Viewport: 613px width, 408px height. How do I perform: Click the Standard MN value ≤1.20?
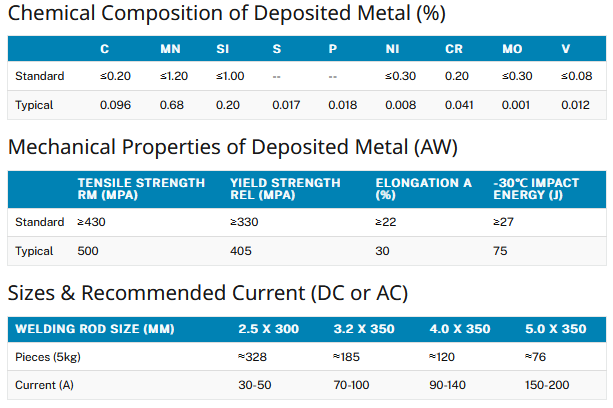point(175,76)
